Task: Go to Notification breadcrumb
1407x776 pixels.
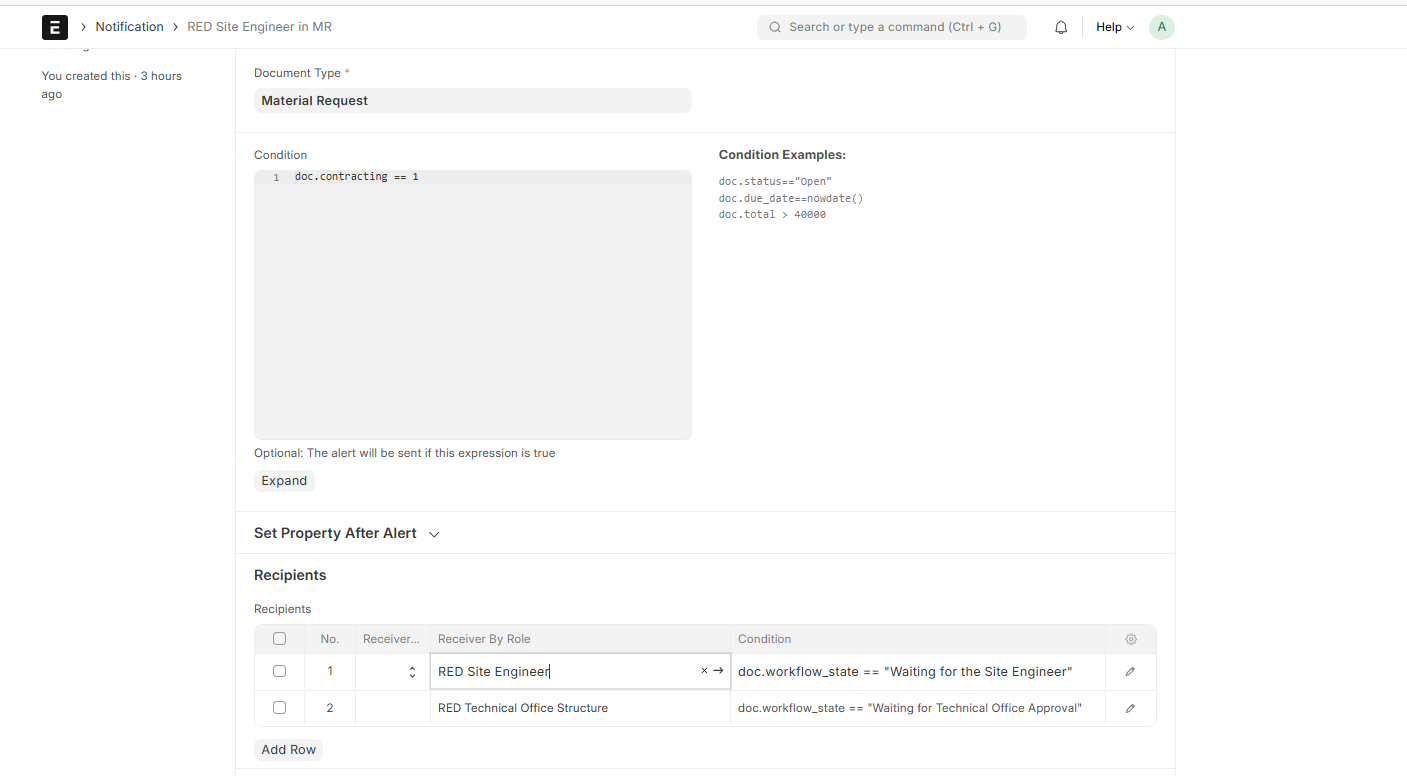Action: (x=129, y=27)
